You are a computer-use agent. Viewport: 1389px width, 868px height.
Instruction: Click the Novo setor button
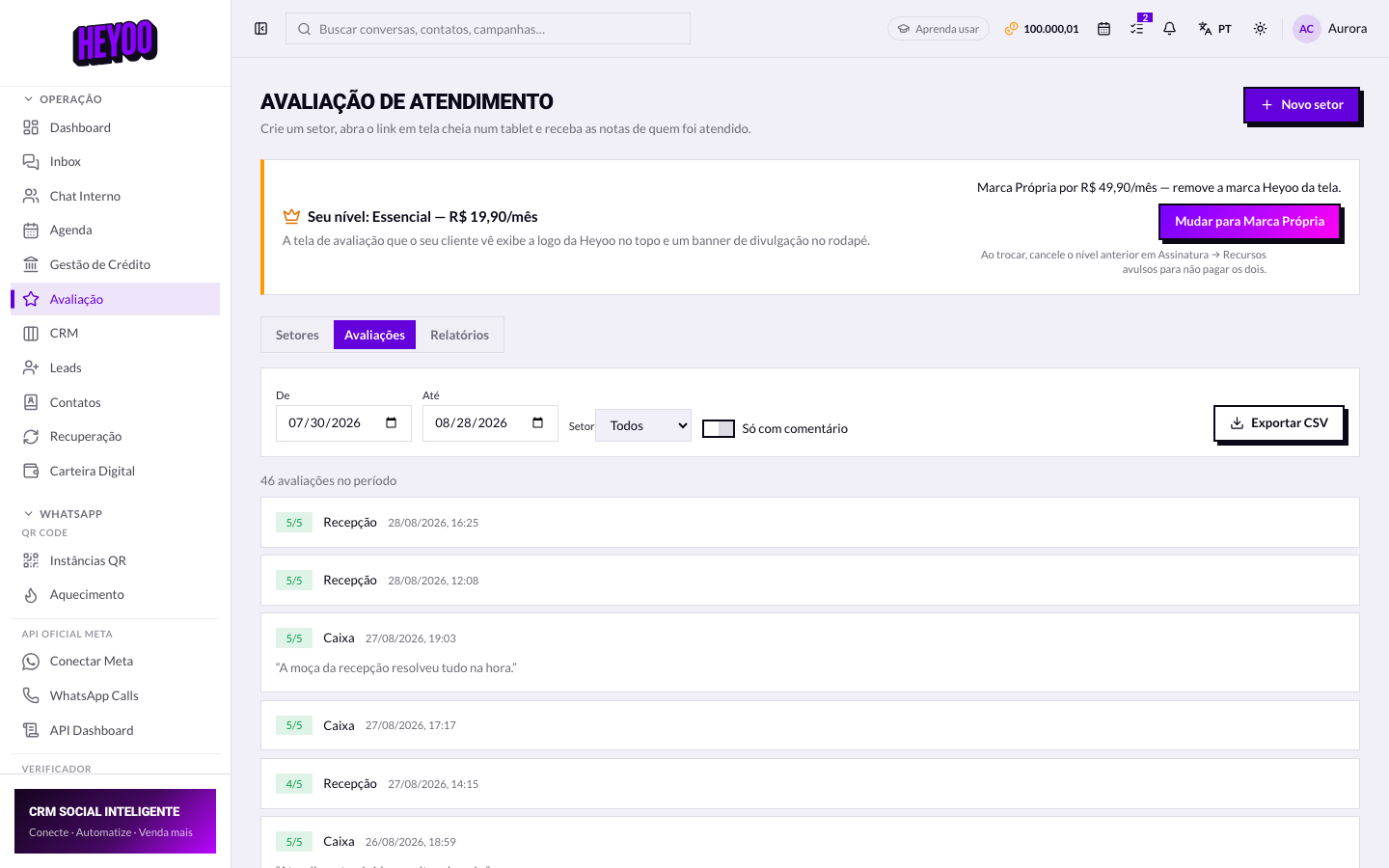pos(1301,104)
